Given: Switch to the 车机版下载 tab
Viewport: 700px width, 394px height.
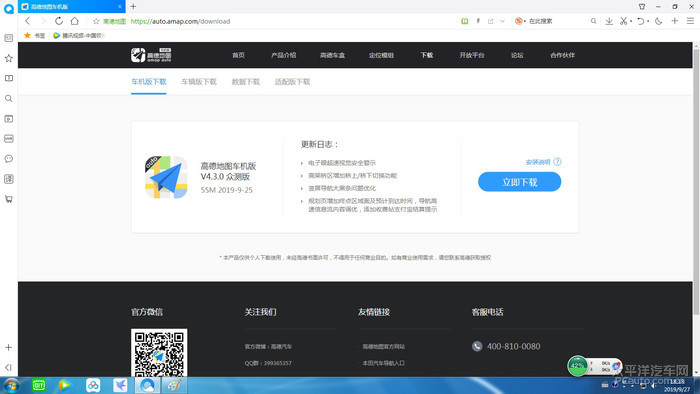Looking at the screenshot, I should coord(149,82).
